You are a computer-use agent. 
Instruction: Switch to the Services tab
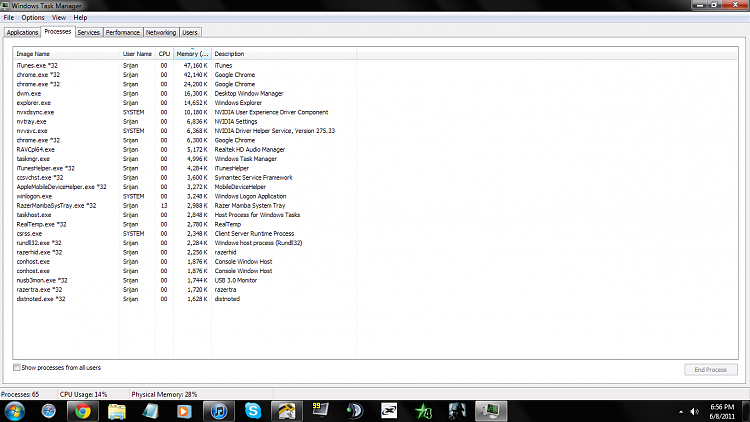[x=88, y=33]
